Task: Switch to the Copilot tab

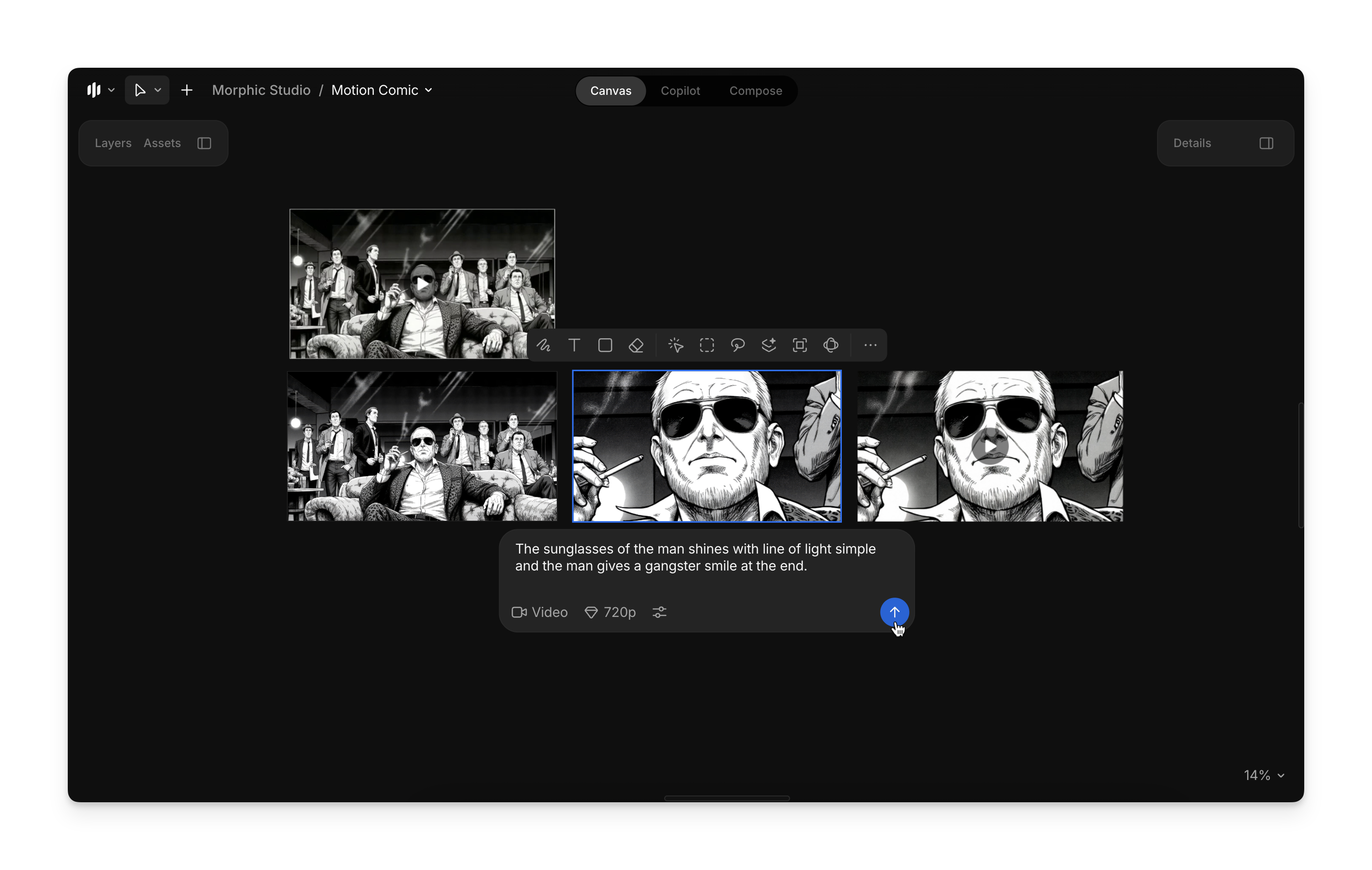Action: point(680,91)
